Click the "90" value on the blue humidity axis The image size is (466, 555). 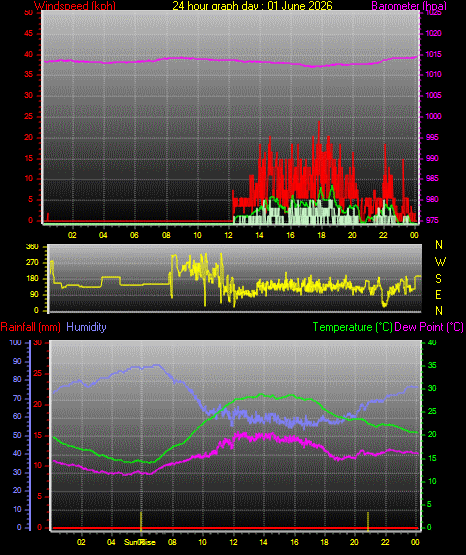[x=17, y=361]
